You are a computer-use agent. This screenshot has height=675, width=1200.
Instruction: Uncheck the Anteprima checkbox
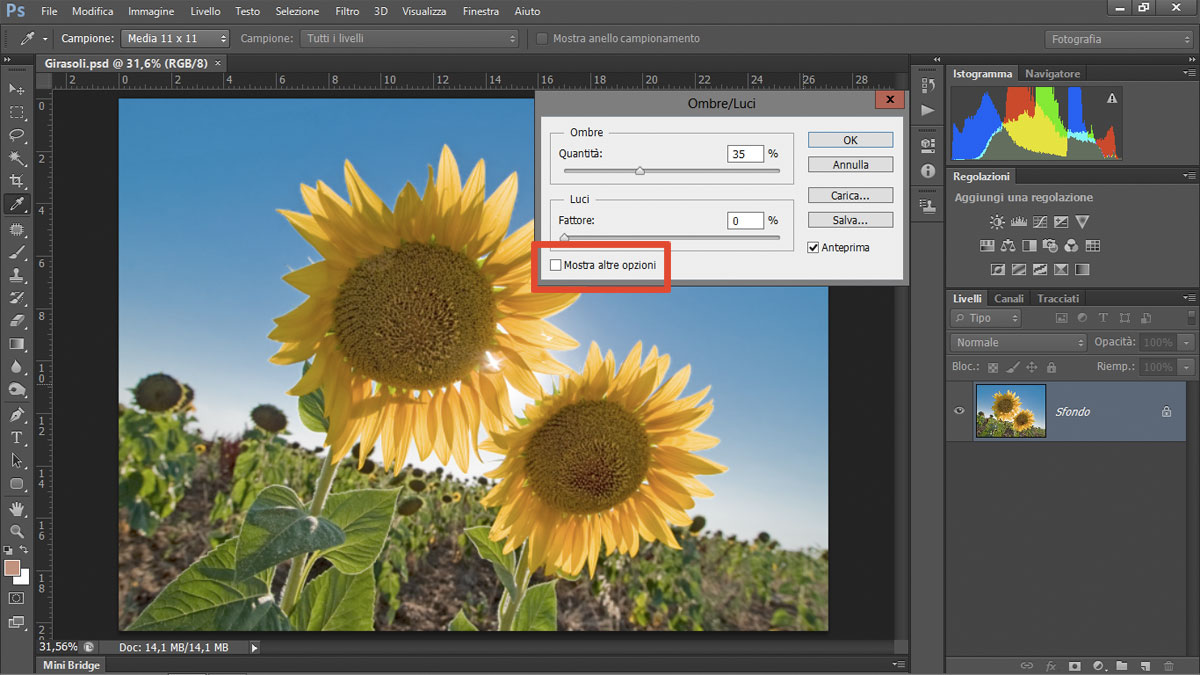click(814, 247)
